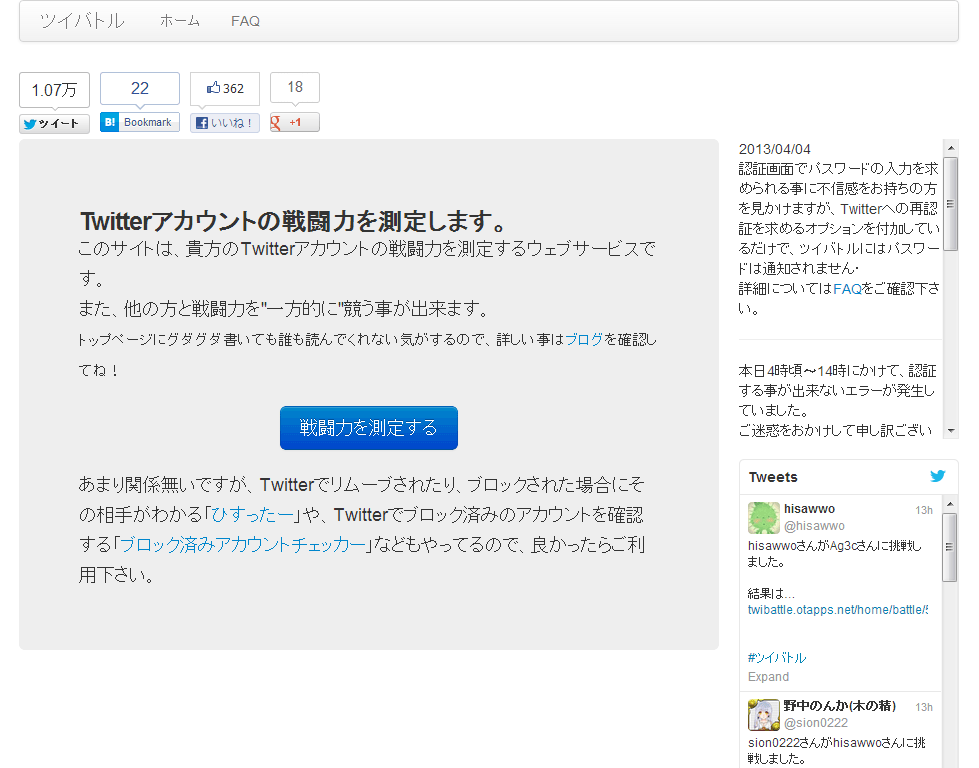Click the Facebook いいね! button
This screenshot has height=768, width=979.
pos(225,123)
